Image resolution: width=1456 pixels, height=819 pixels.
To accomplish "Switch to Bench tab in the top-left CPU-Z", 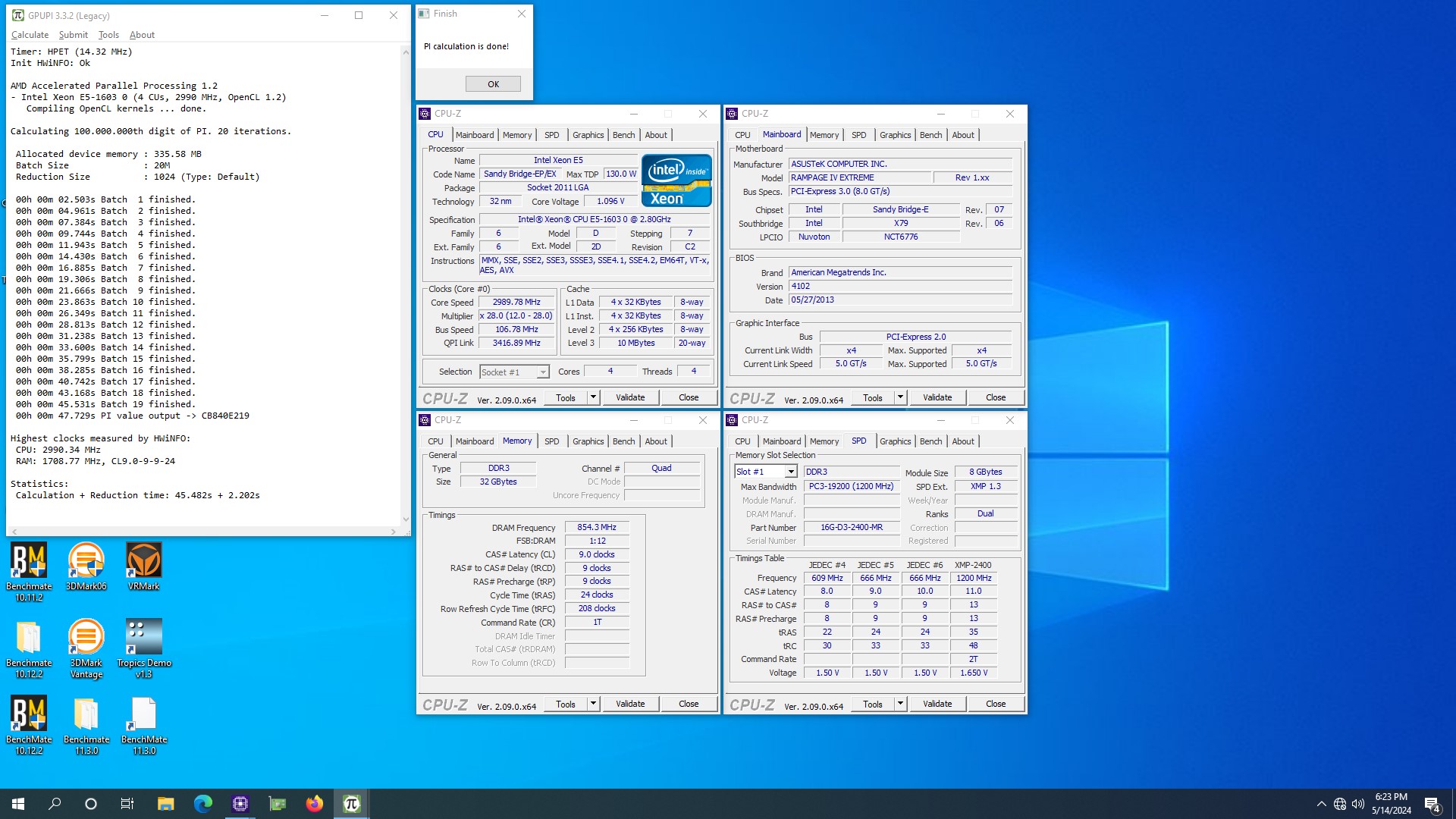I will click(623, 135).
